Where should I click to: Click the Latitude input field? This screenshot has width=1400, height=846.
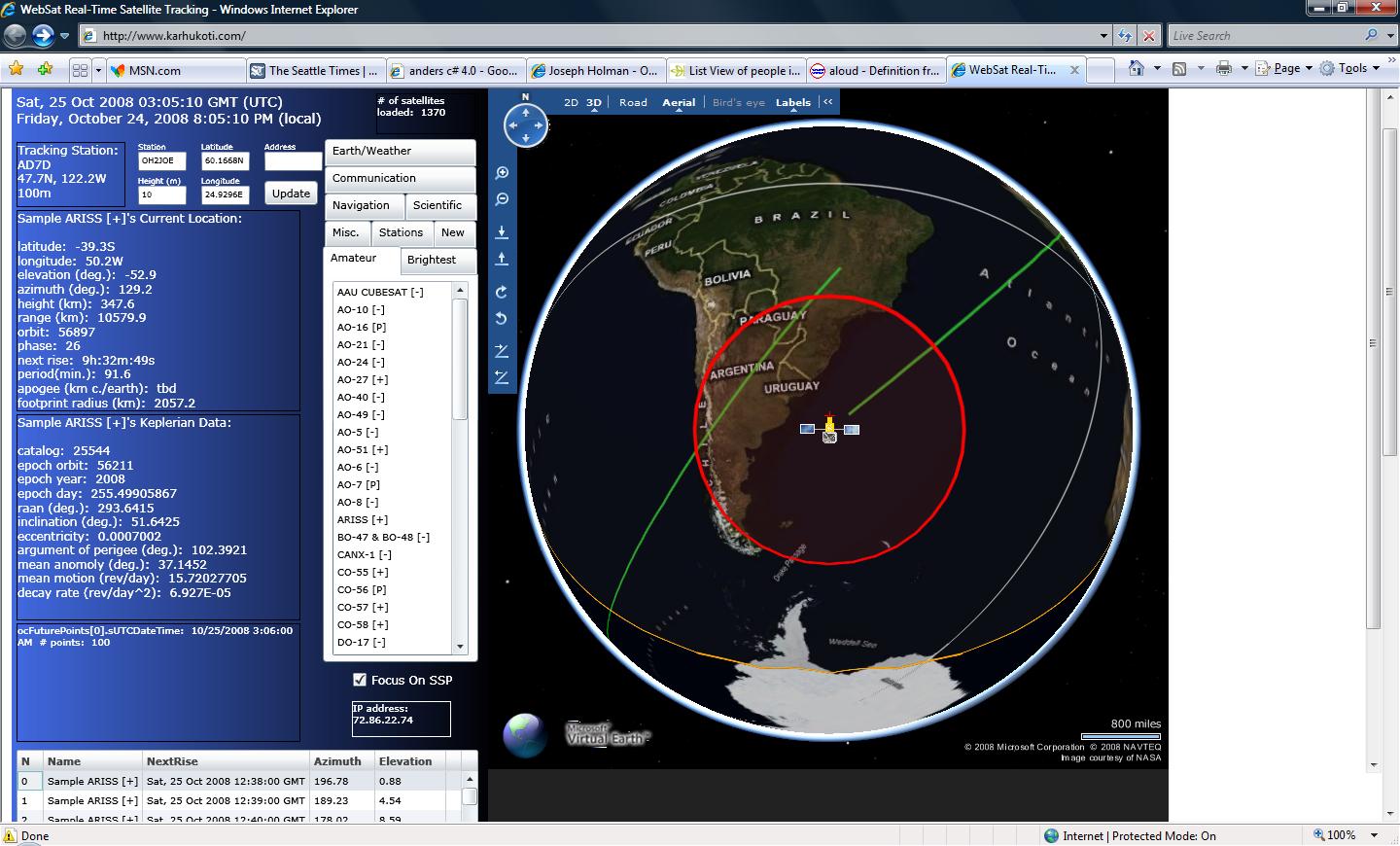[226, 160]
